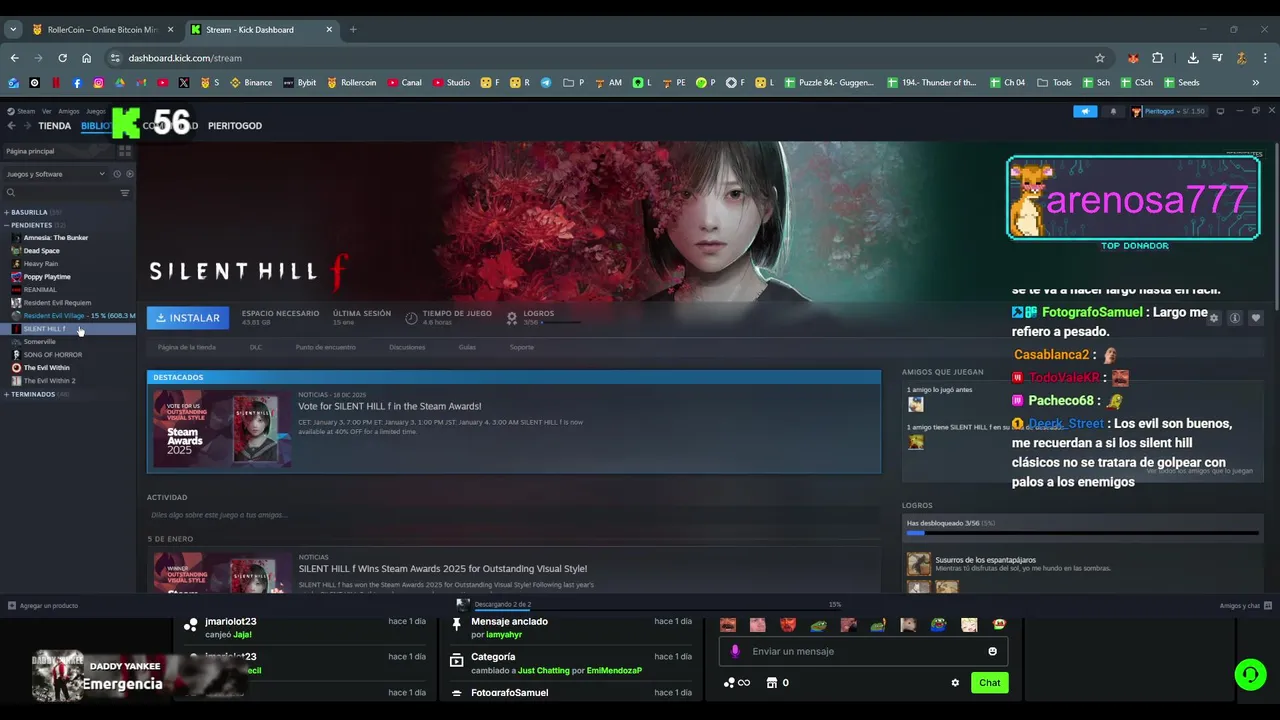Open the Steam announcements megaphone icon
The width and height of the screenshot is (1280, 720).
click(x=1085, y=111)
